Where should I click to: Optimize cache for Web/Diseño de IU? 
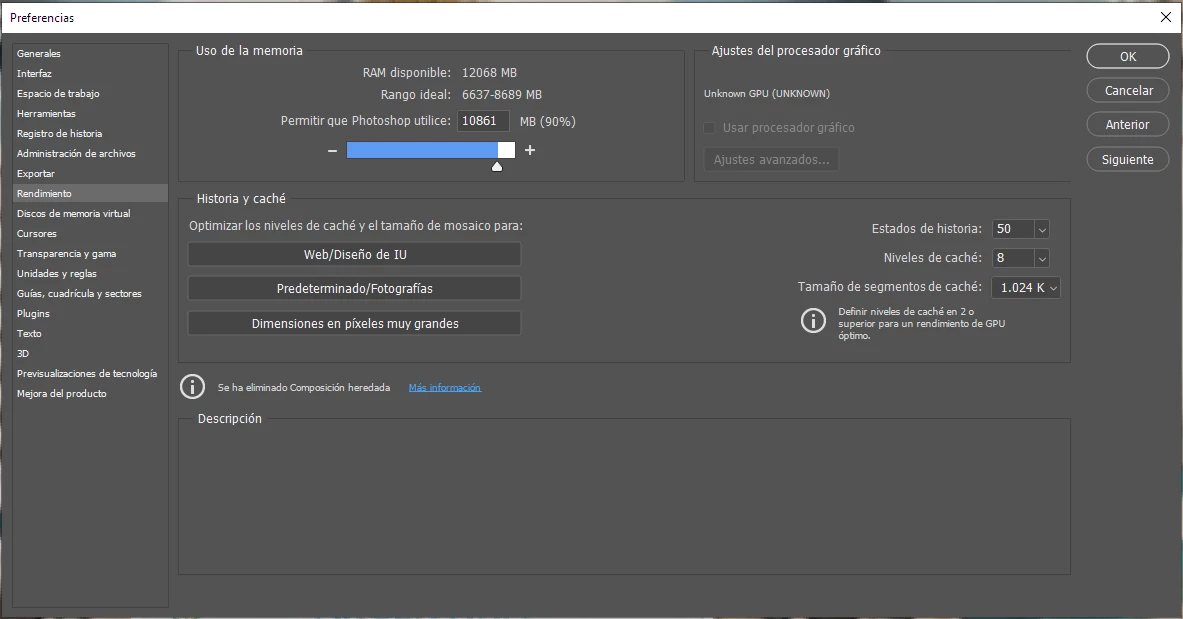(x=355, y=254)
